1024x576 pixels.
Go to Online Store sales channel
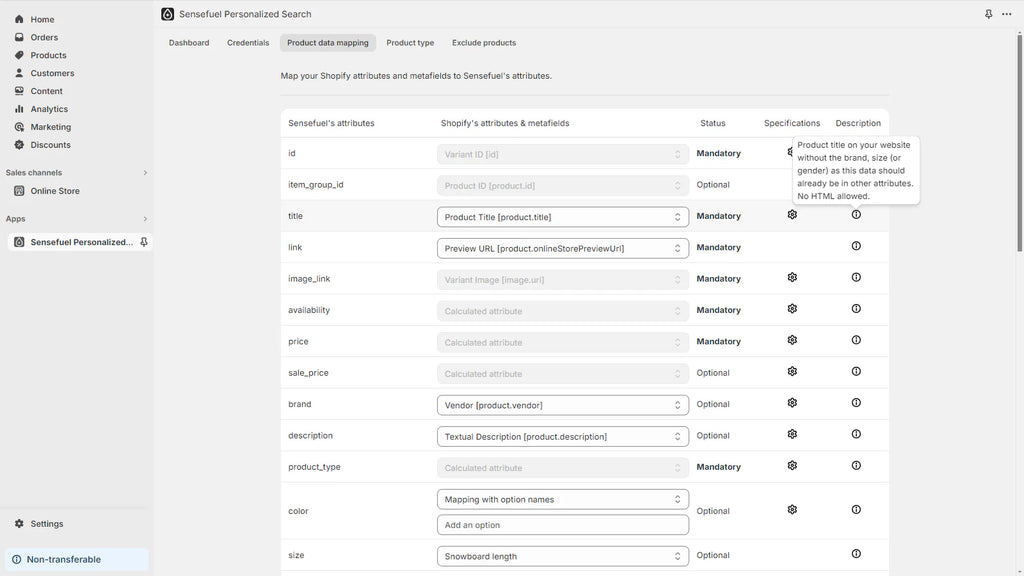[x=55, y=191]
